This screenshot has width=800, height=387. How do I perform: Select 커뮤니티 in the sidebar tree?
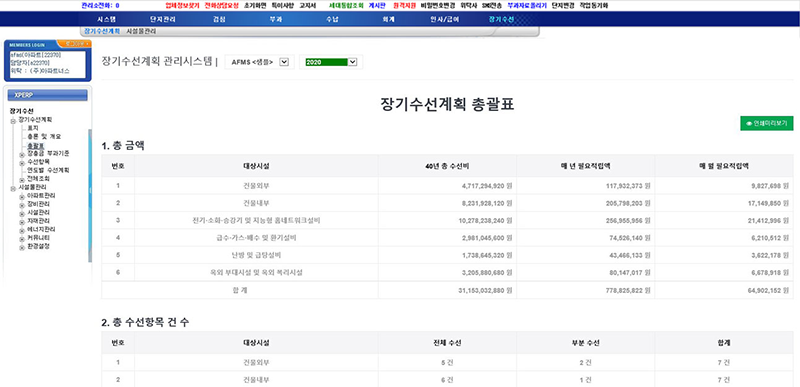click(x=38, y=238)
